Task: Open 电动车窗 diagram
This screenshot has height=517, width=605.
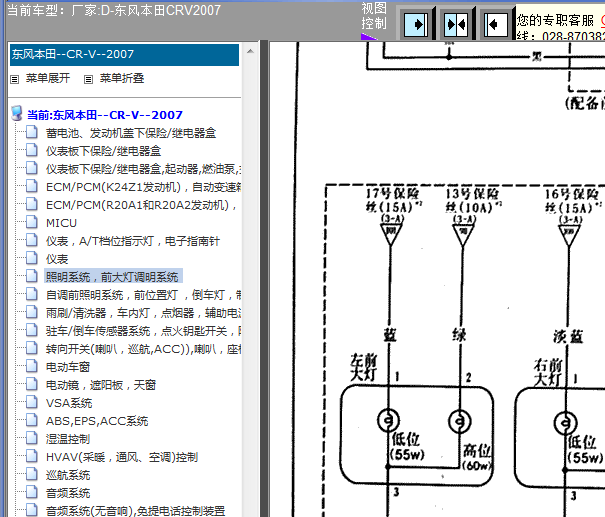Action: [x=68, y=367]
